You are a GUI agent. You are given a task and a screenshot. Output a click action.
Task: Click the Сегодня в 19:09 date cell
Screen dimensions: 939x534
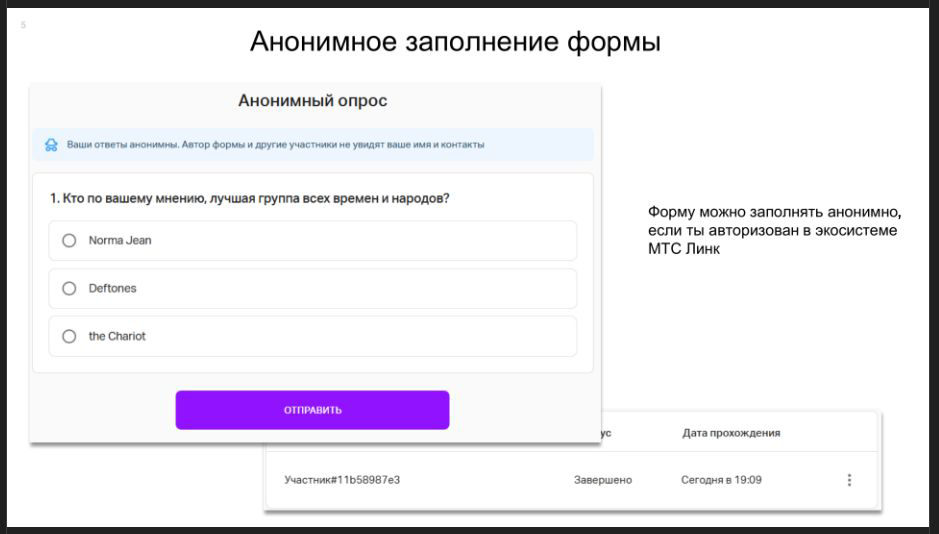click(x=721, y=480)
